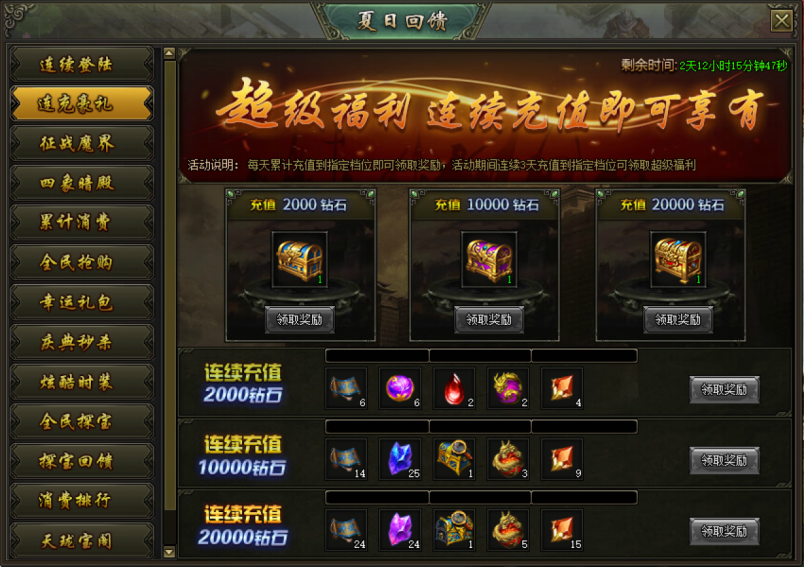Screen dimensions: 804x567
Task: Select the 炫酷时装 tab
Action: coord(82,382)
